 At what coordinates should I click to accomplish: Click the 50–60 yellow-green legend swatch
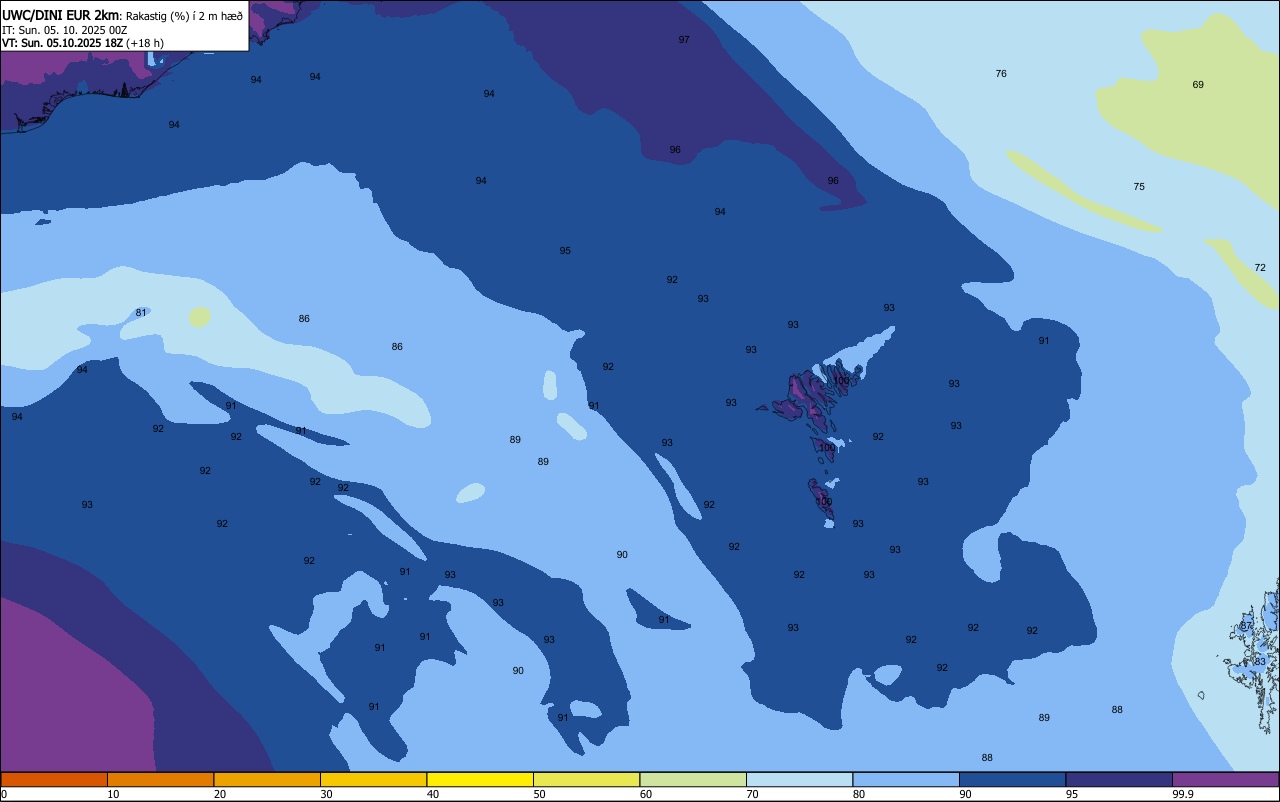pyautogui.click(x=586, y=779)
